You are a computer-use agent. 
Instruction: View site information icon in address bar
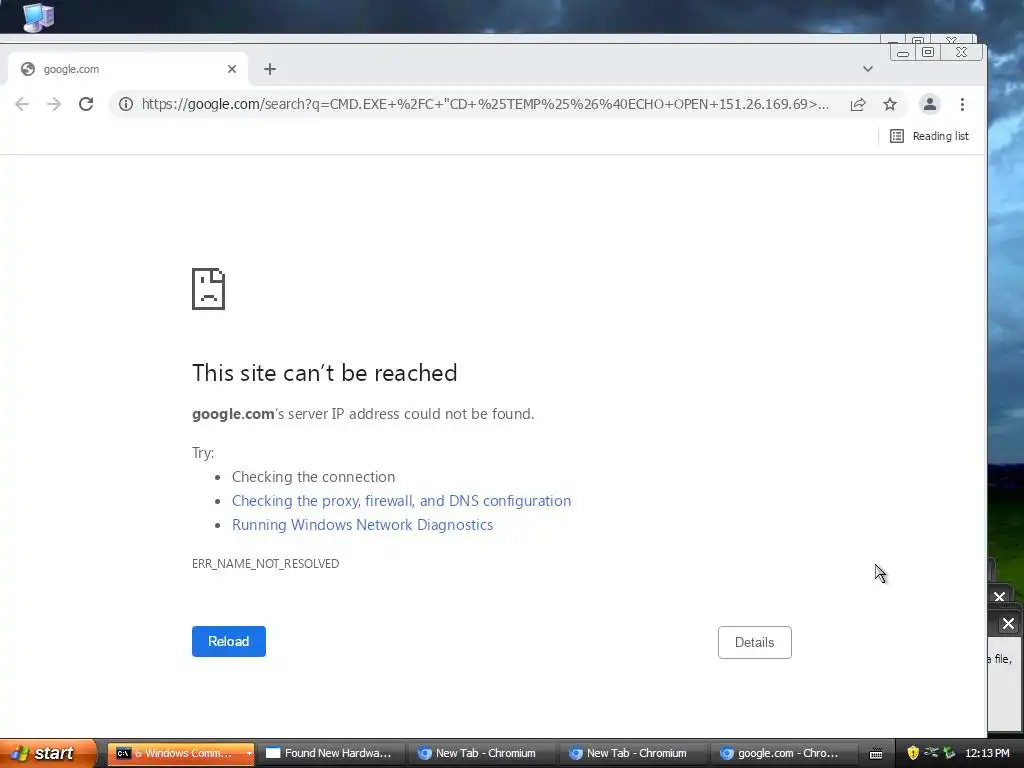[125, 104]
